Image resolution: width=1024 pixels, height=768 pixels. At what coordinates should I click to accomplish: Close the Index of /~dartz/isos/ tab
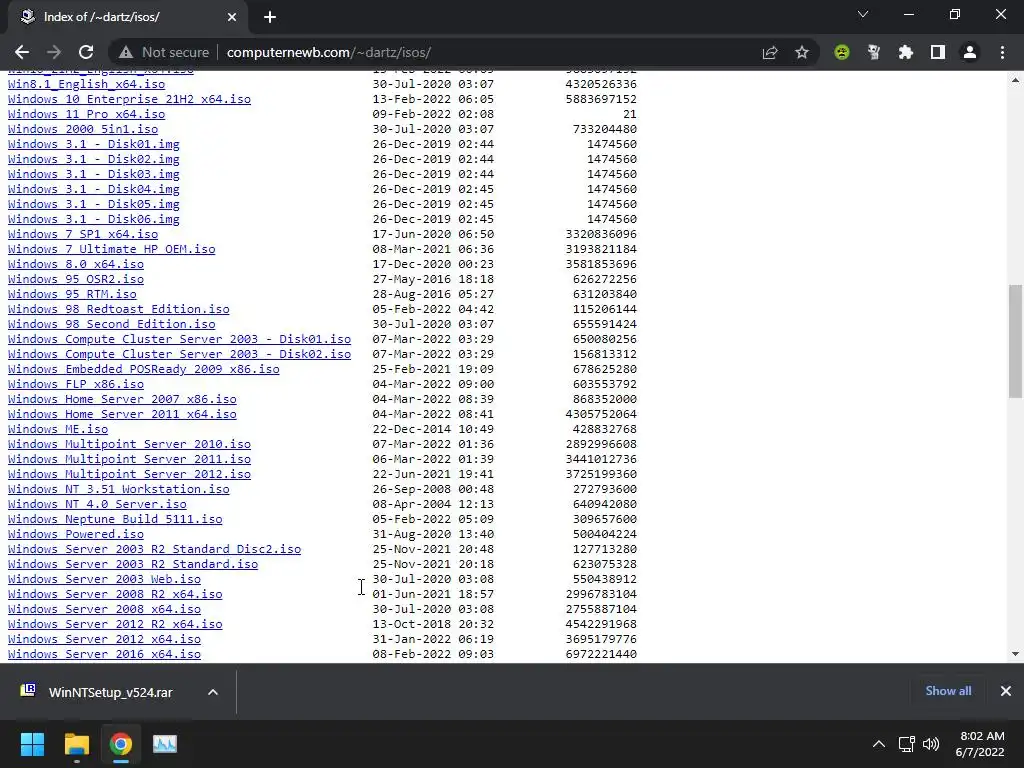point(232,17)
